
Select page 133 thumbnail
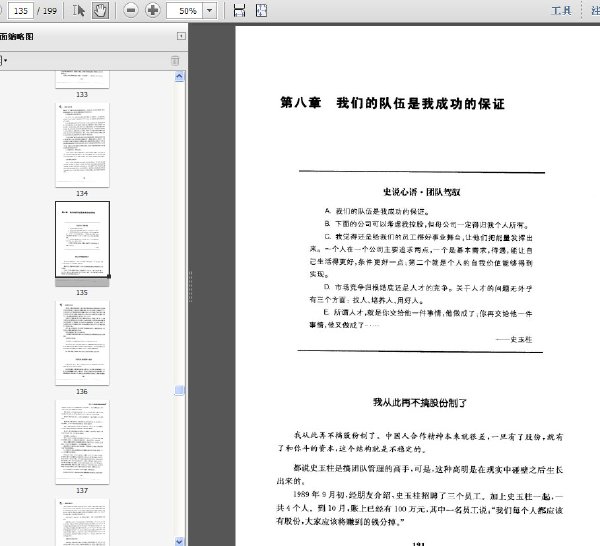82,79
